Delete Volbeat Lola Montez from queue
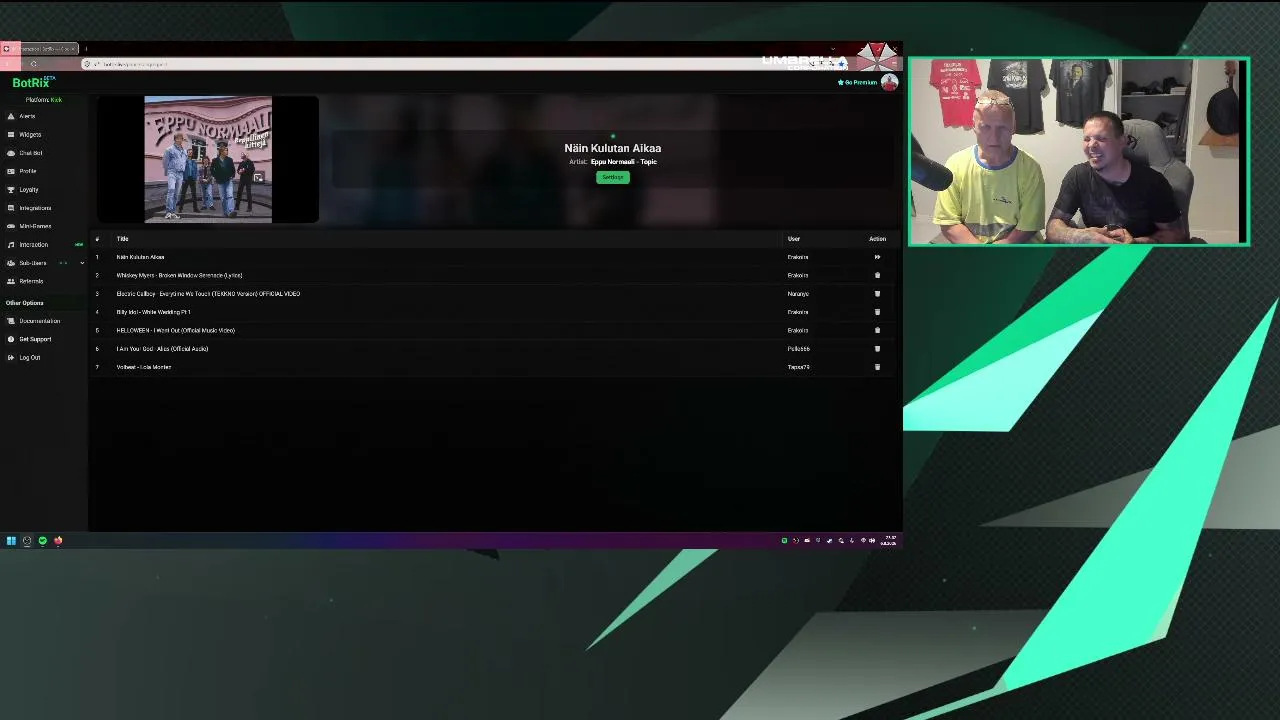This screenshot has height=720, width=1280. (x=877, y=367)
